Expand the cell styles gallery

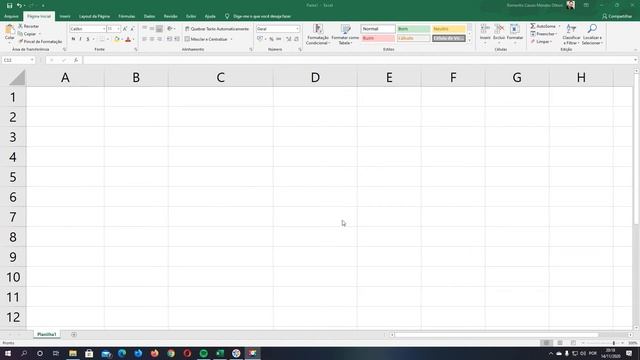[x=469, y=40]
